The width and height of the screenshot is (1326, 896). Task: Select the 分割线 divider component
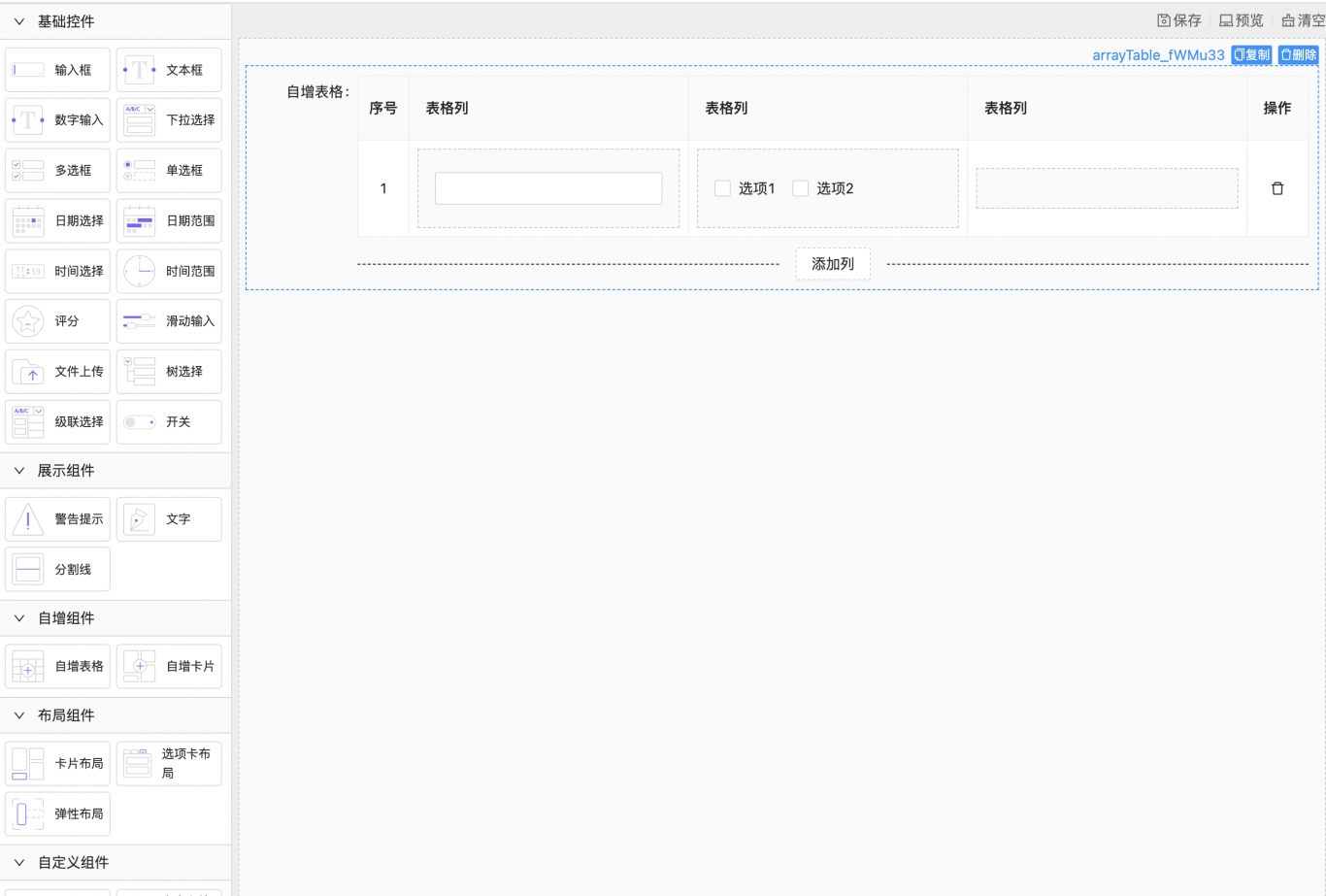point(57,570)
